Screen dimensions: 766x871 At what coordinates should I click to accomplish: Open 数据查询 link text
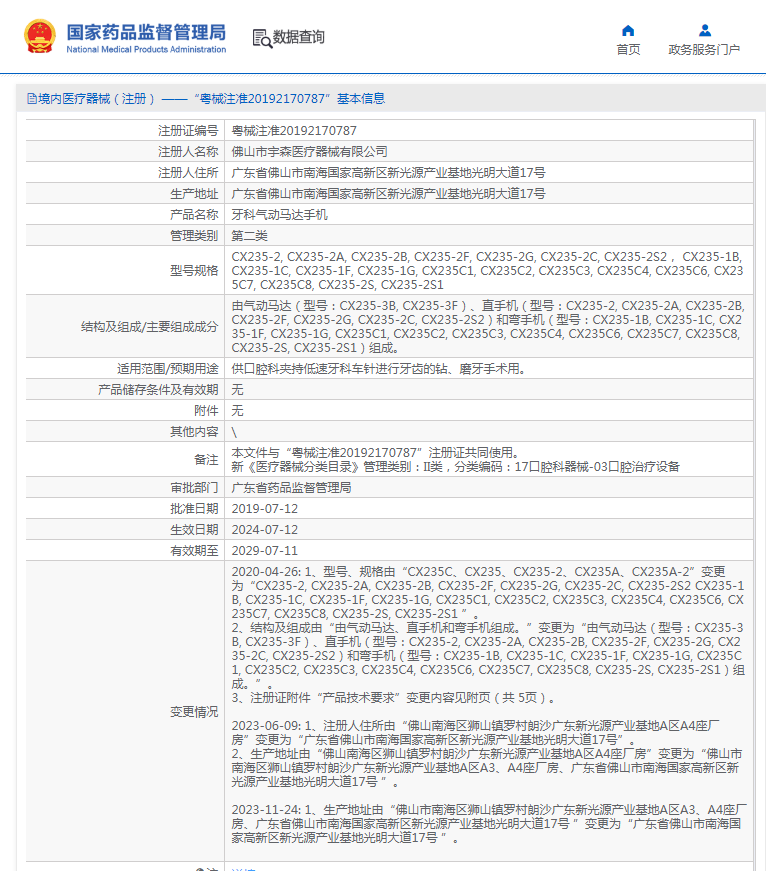(298, 37)
